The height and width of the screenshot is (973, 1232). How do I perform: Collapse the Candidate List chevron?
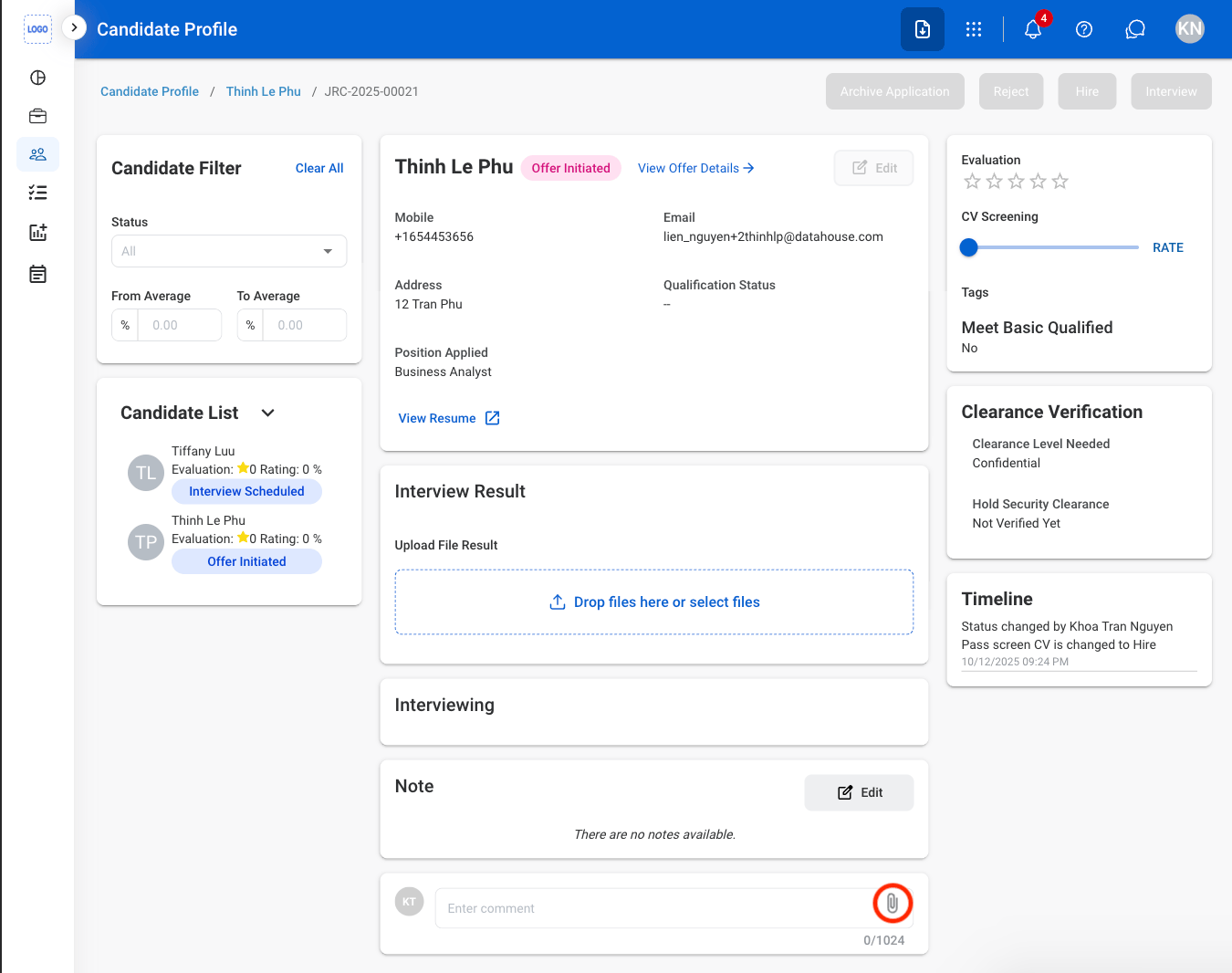tap(267, 413)
